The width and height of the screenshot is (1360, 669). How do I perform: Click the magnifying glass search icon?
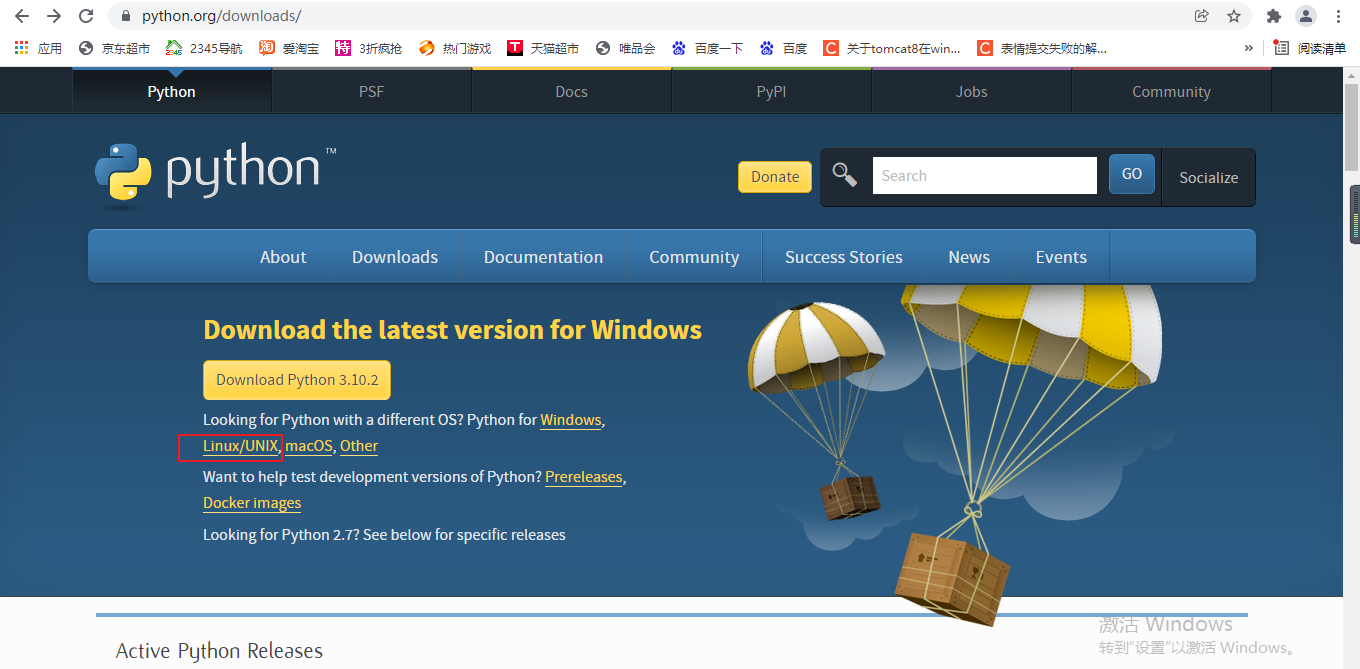pyautogui.click(x=845, y=175)
